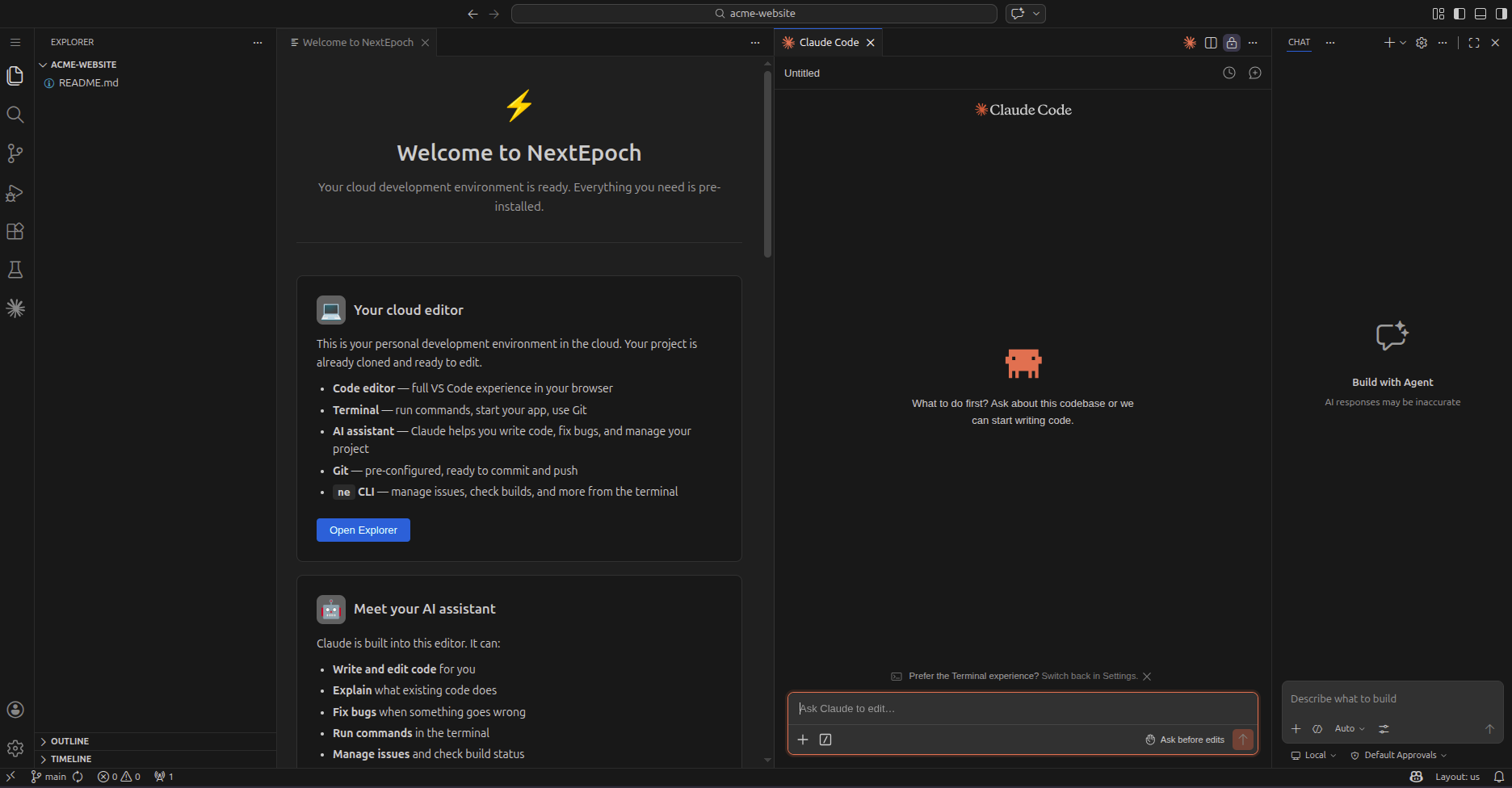Click the orange Claude spark icon in editor toolbar
This screenshot has width=1512, height=788.
pyautogui.click(x=1190, y=43)
